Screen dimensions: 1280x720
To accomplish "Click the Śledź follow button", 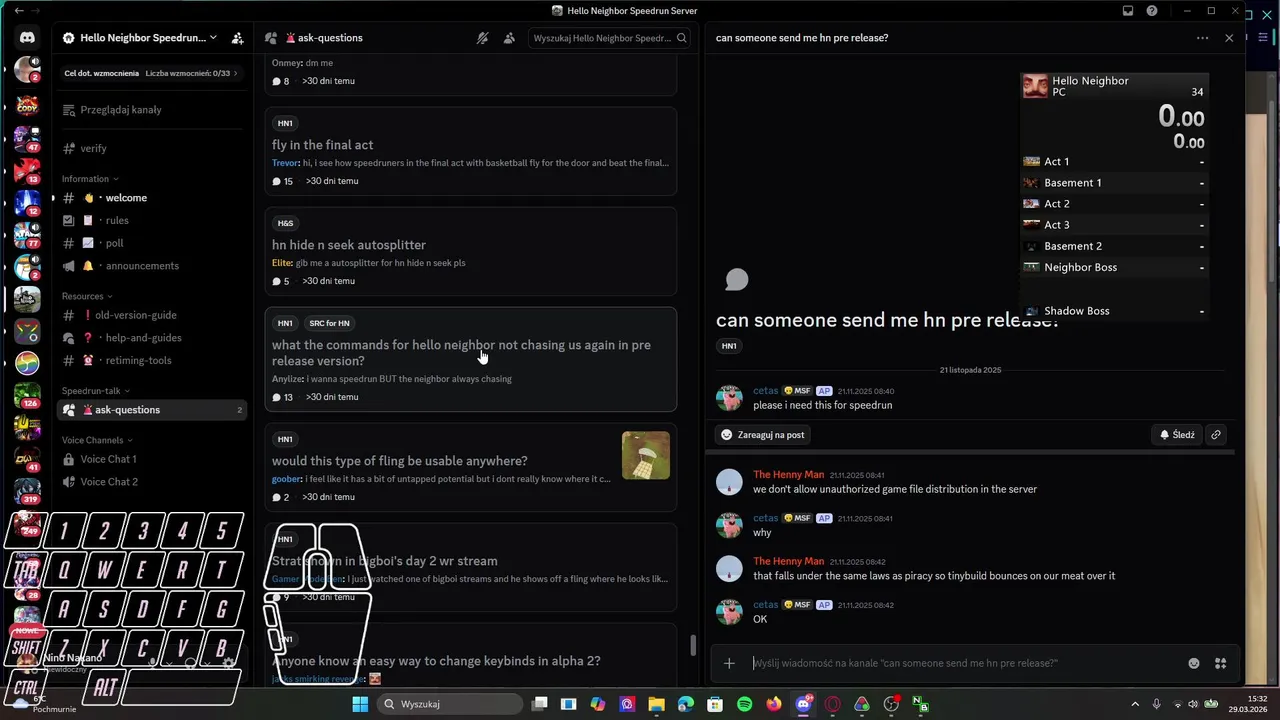I will pyautogui.click(x=1176, y=435).
